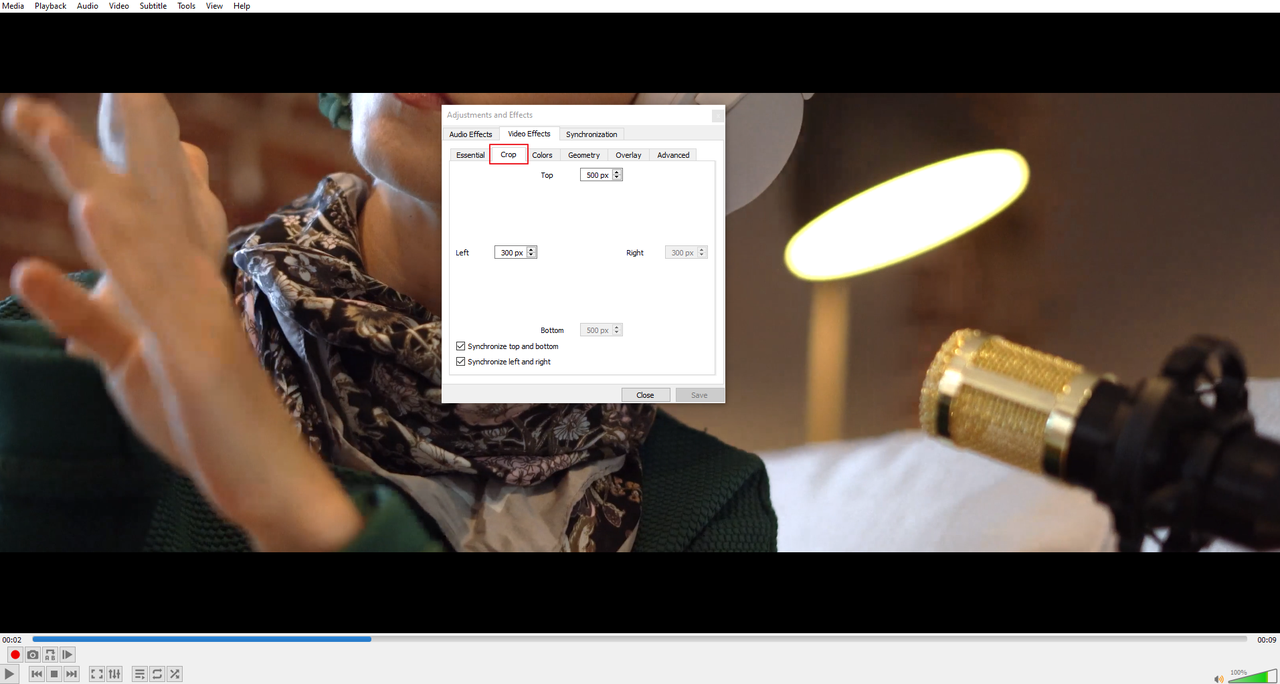
Task: Open the Playback menu
Action: (x=50, y=6)
